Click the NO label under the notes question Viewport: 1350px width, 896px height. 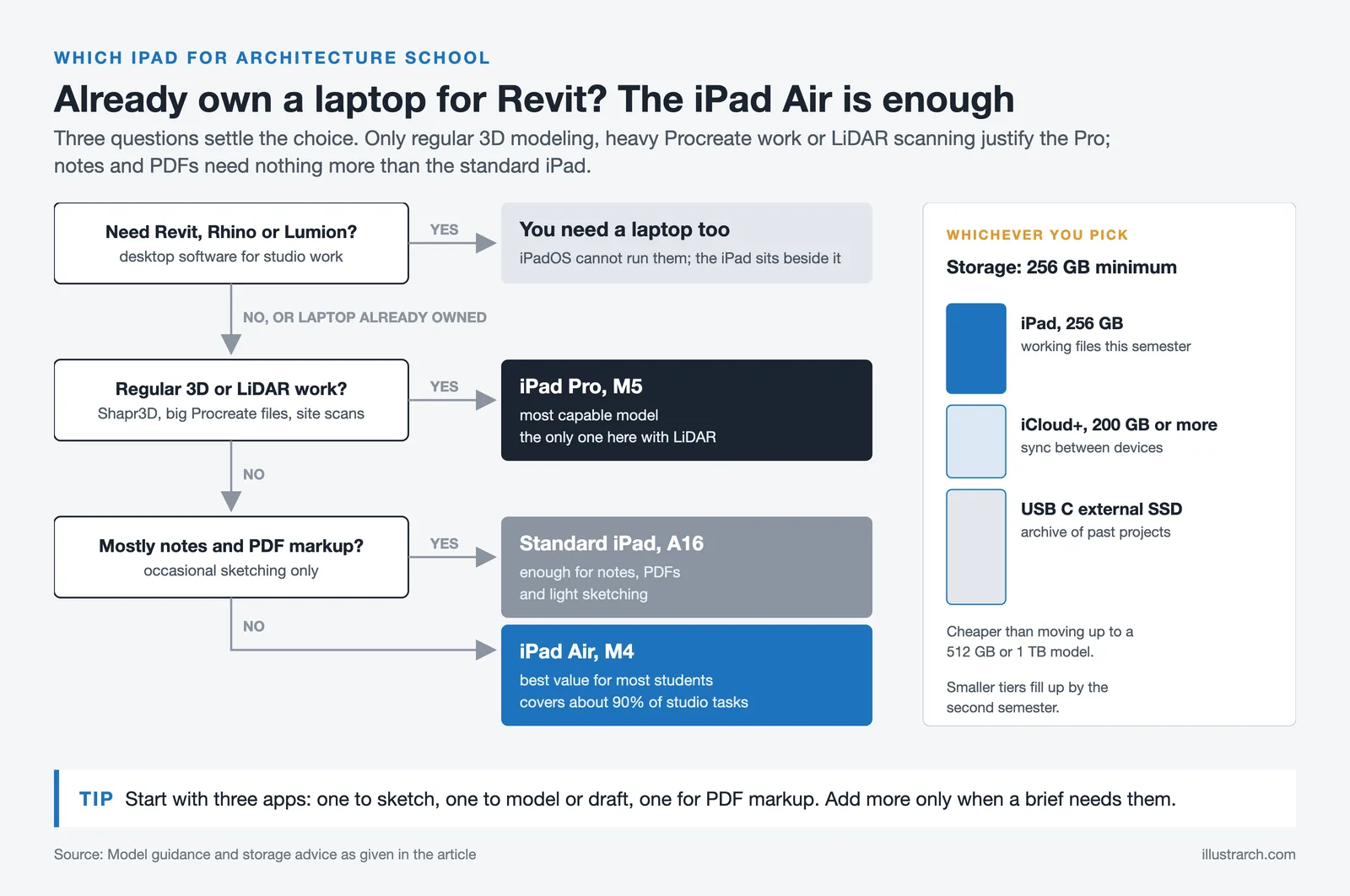[x=254, y=626]
